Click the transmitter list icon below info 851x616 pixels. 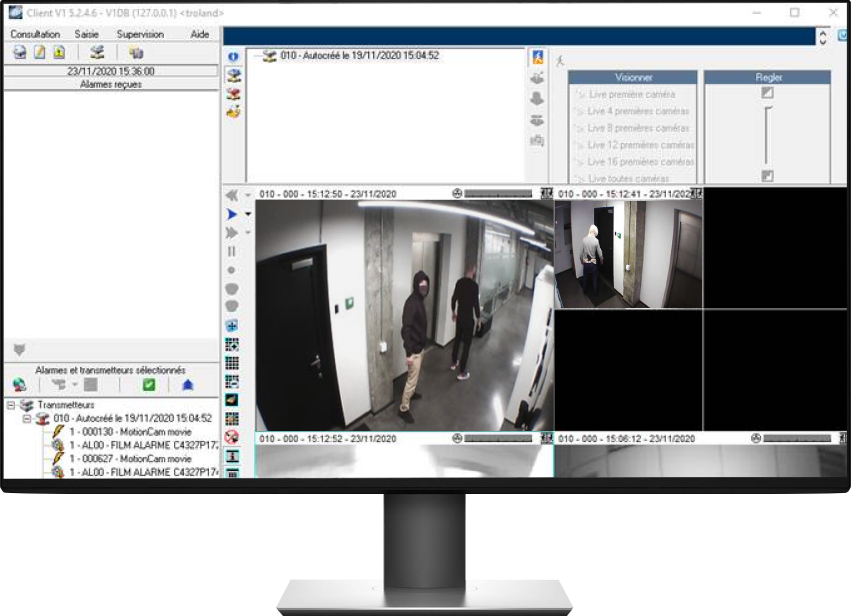click(234, 75)
